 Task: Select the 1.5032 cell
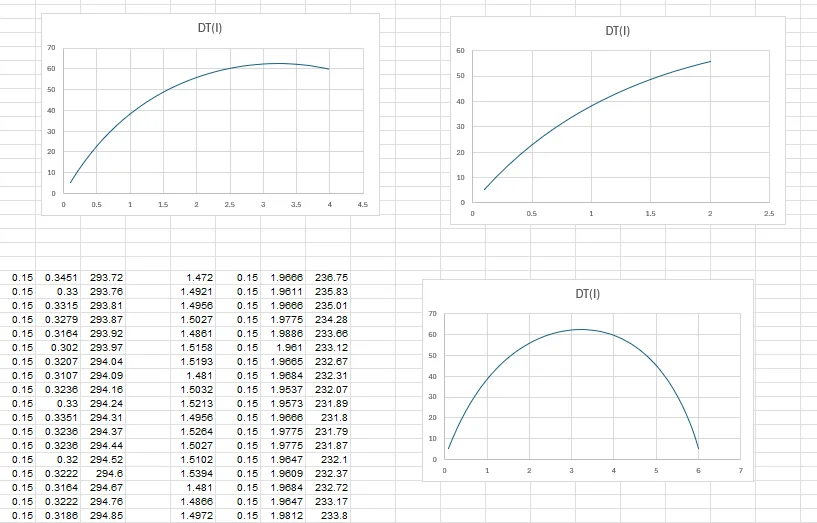click(x=193, y=390)
